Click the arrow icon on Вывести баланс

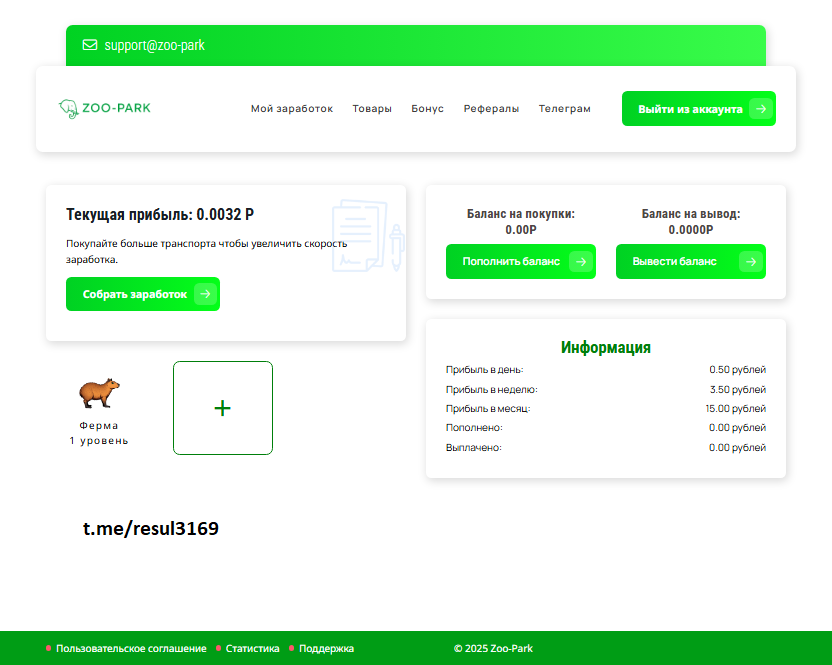[x=751, y=262]
